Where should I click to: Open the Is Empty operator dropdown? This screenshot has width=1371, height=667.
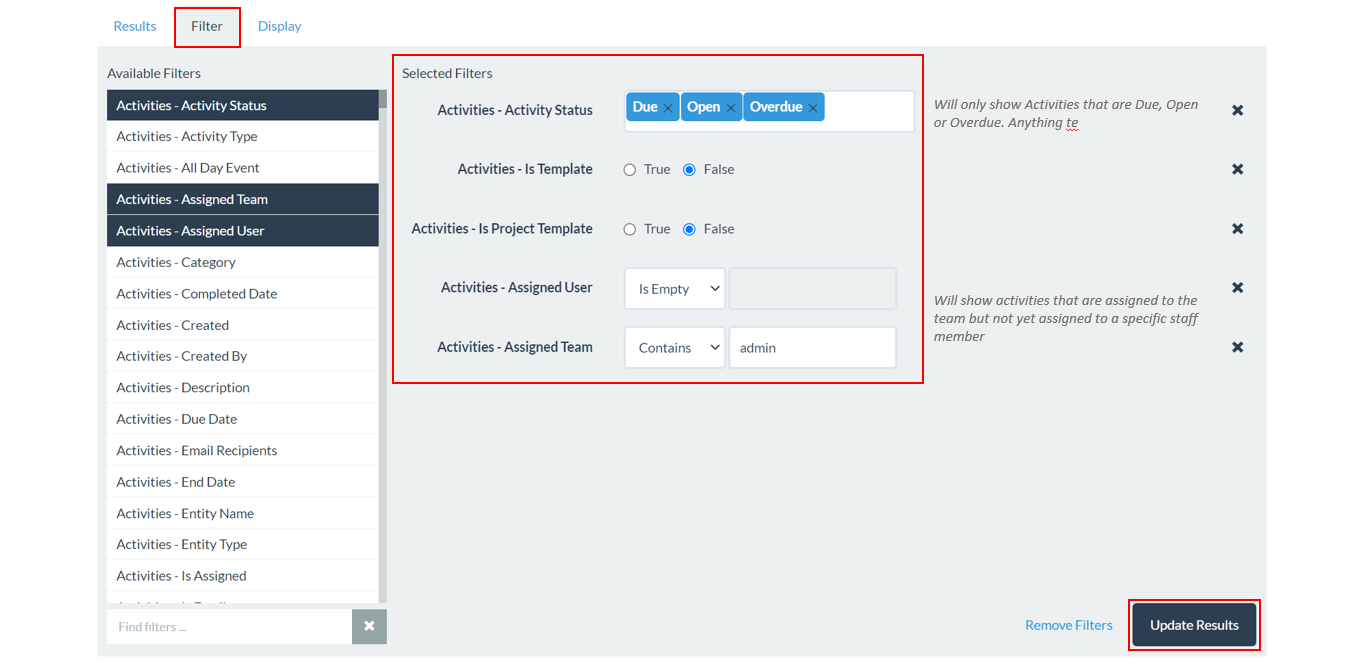pos(675,289)
